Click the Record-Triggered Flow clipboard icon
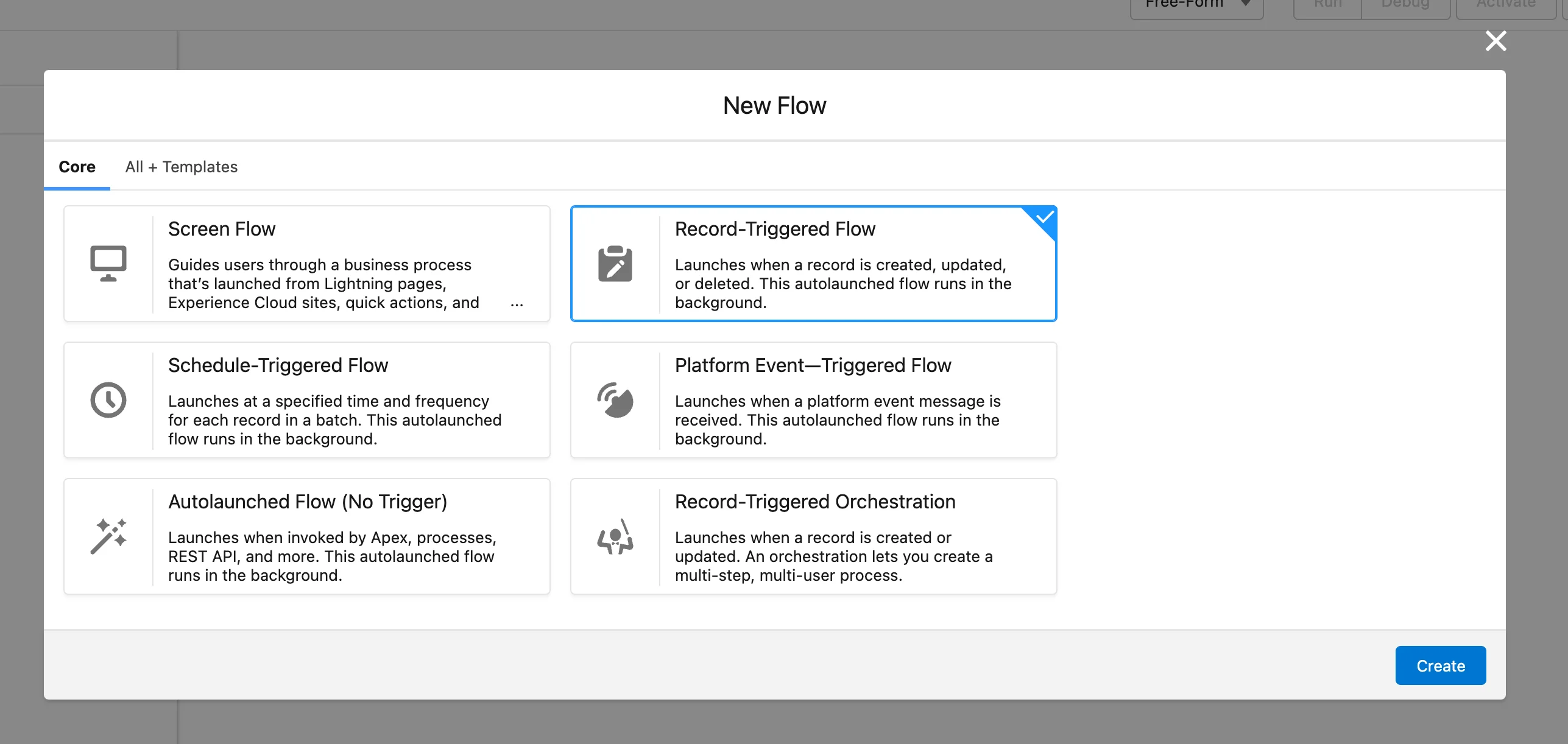Image resolution: width=1568 pixels, height=744 pixels. (615, 264)
